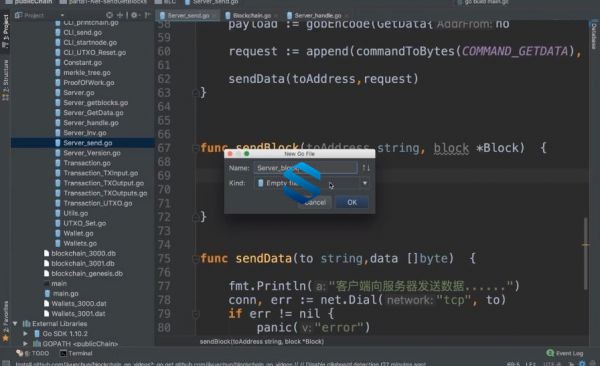Expand the Go SDK 1.10.2 node
Image resolution: width=600 pixels, height=366 pixels.
(x=26, y=334)
